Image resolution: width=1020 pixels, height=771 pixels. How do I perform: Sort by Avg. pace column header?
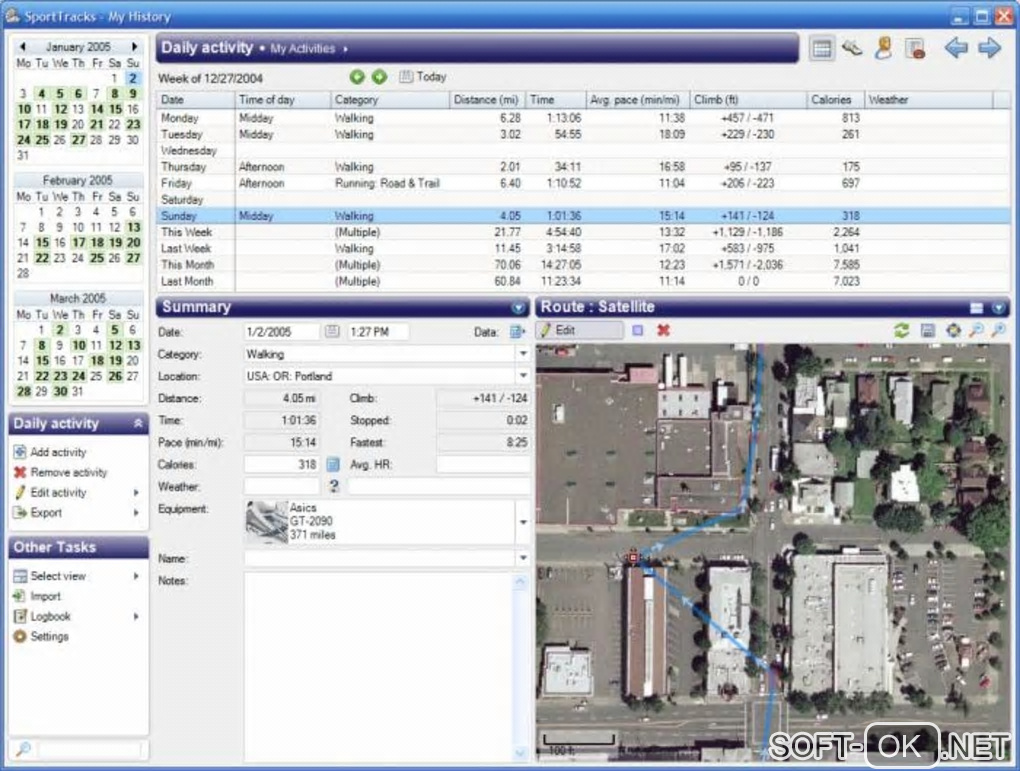(x=637, y=100)
